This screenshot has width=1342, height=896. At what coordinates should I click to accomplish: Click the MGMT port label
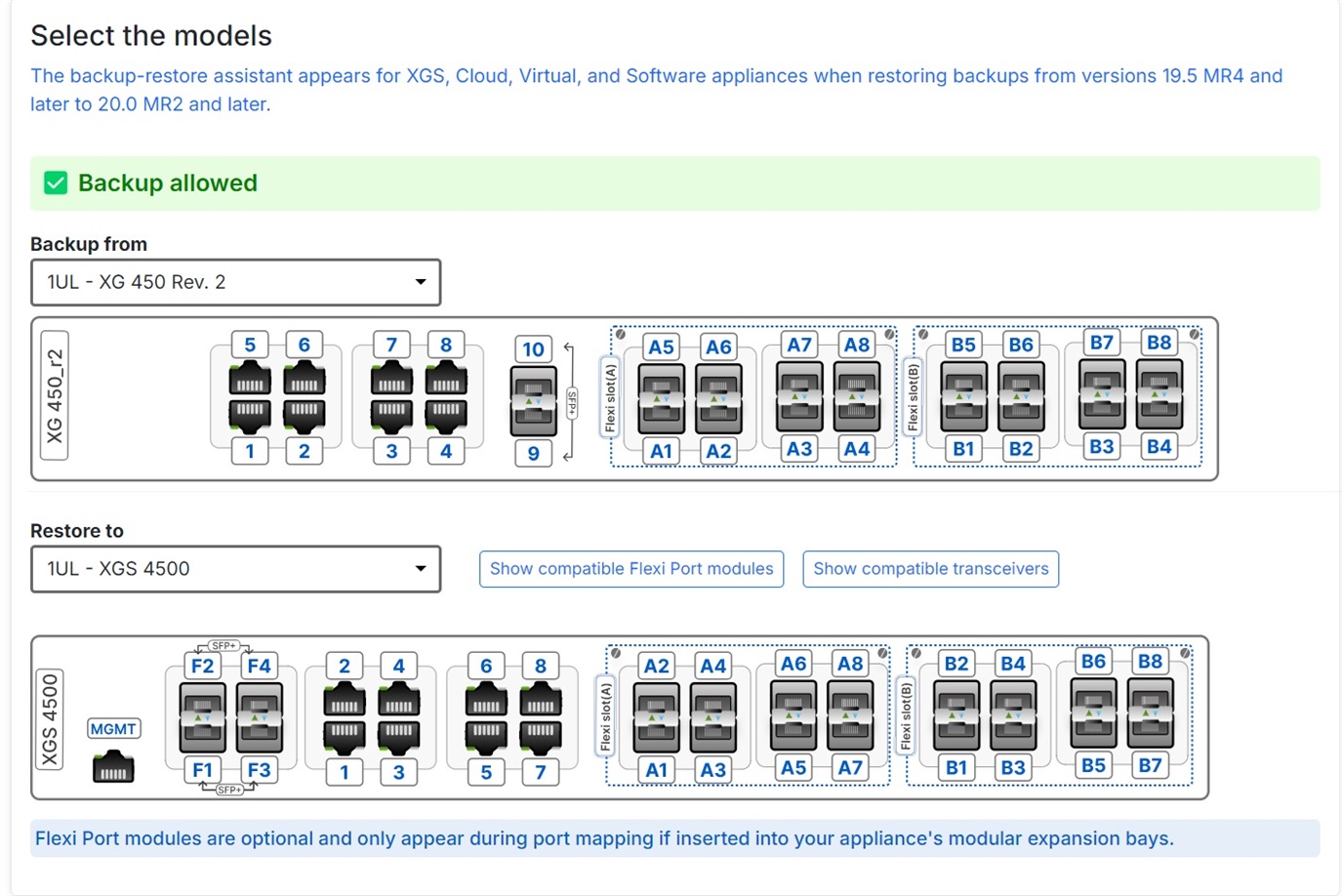[113, 728]
